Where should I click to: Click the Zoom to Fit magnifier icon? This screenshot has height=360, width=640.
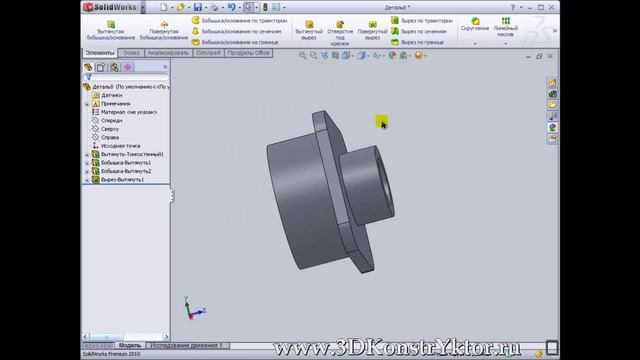click(x=302, y=55)
